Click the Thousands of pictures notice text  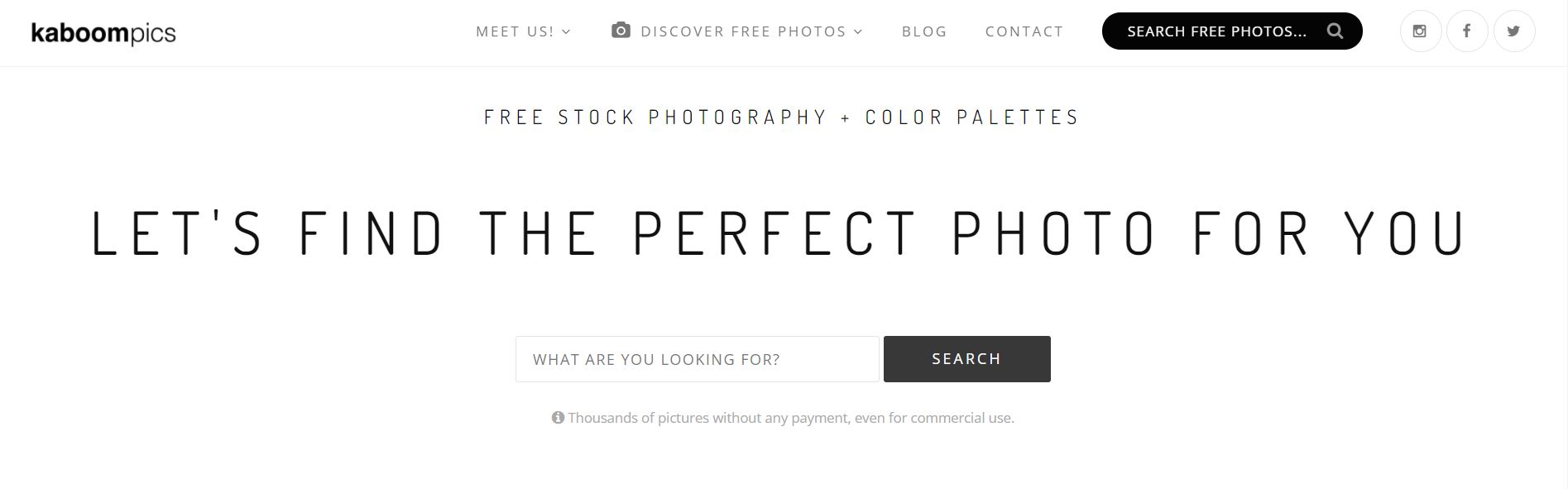[x=790, y=418]
